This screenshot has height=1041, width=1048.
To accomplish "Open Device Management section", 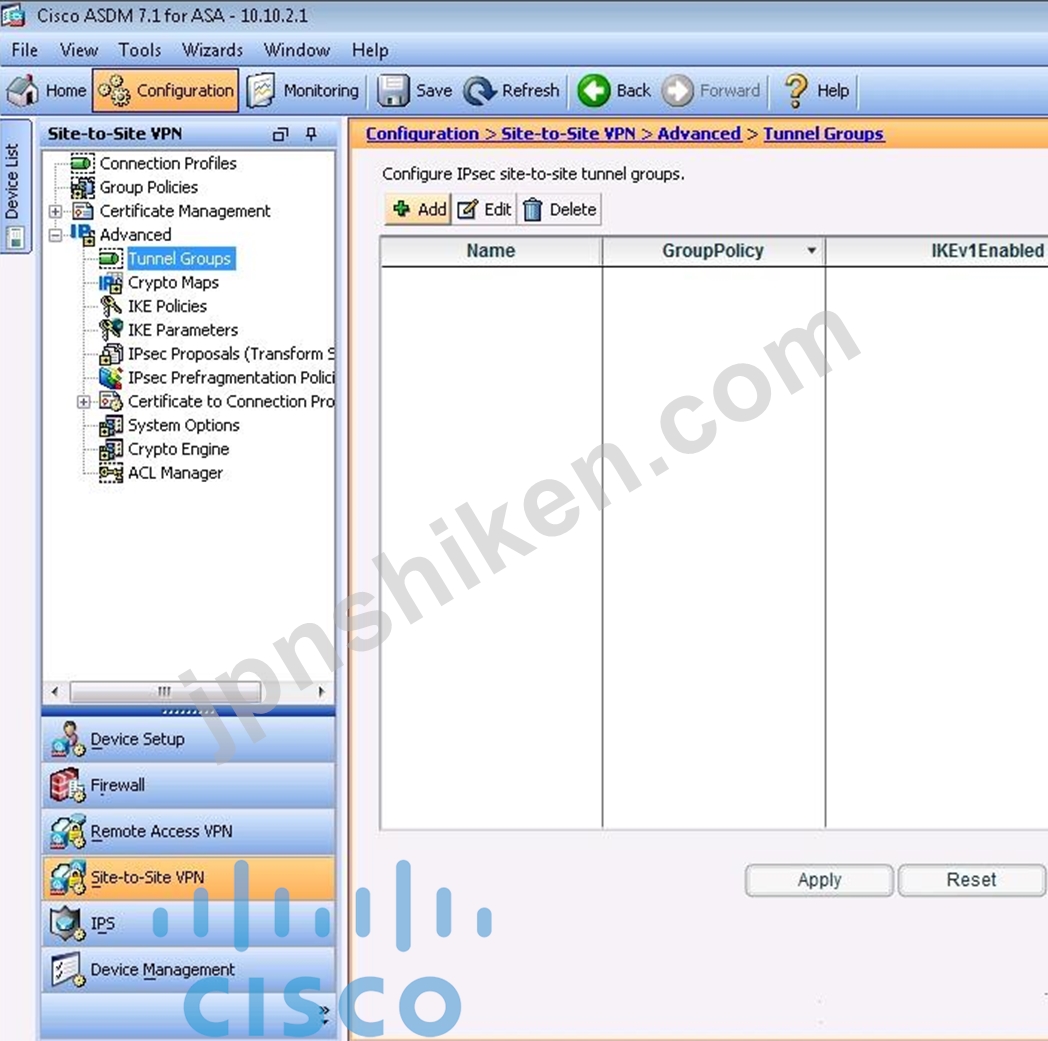I will 188,970.
